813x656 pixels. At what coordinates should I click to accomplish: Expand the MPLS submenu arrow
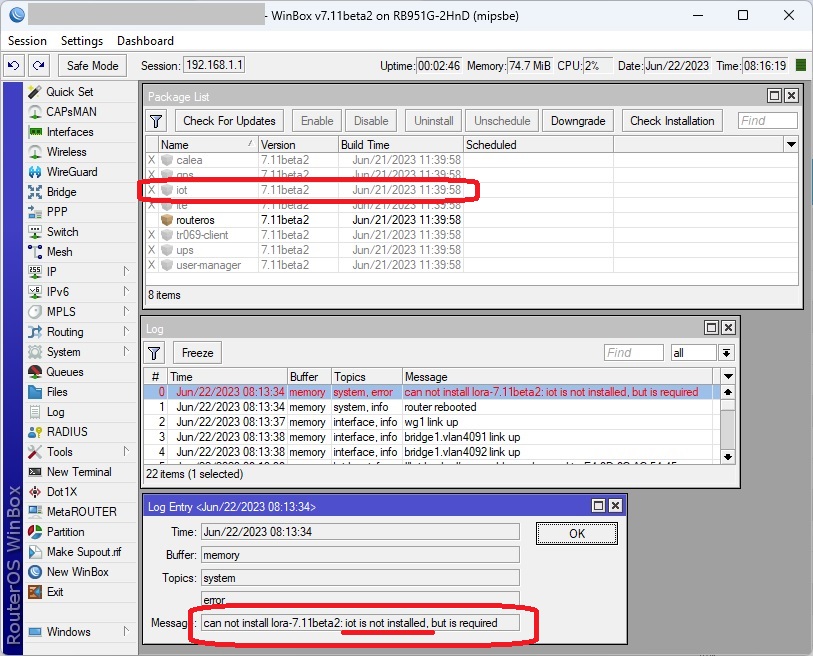[x=126, y=311]
